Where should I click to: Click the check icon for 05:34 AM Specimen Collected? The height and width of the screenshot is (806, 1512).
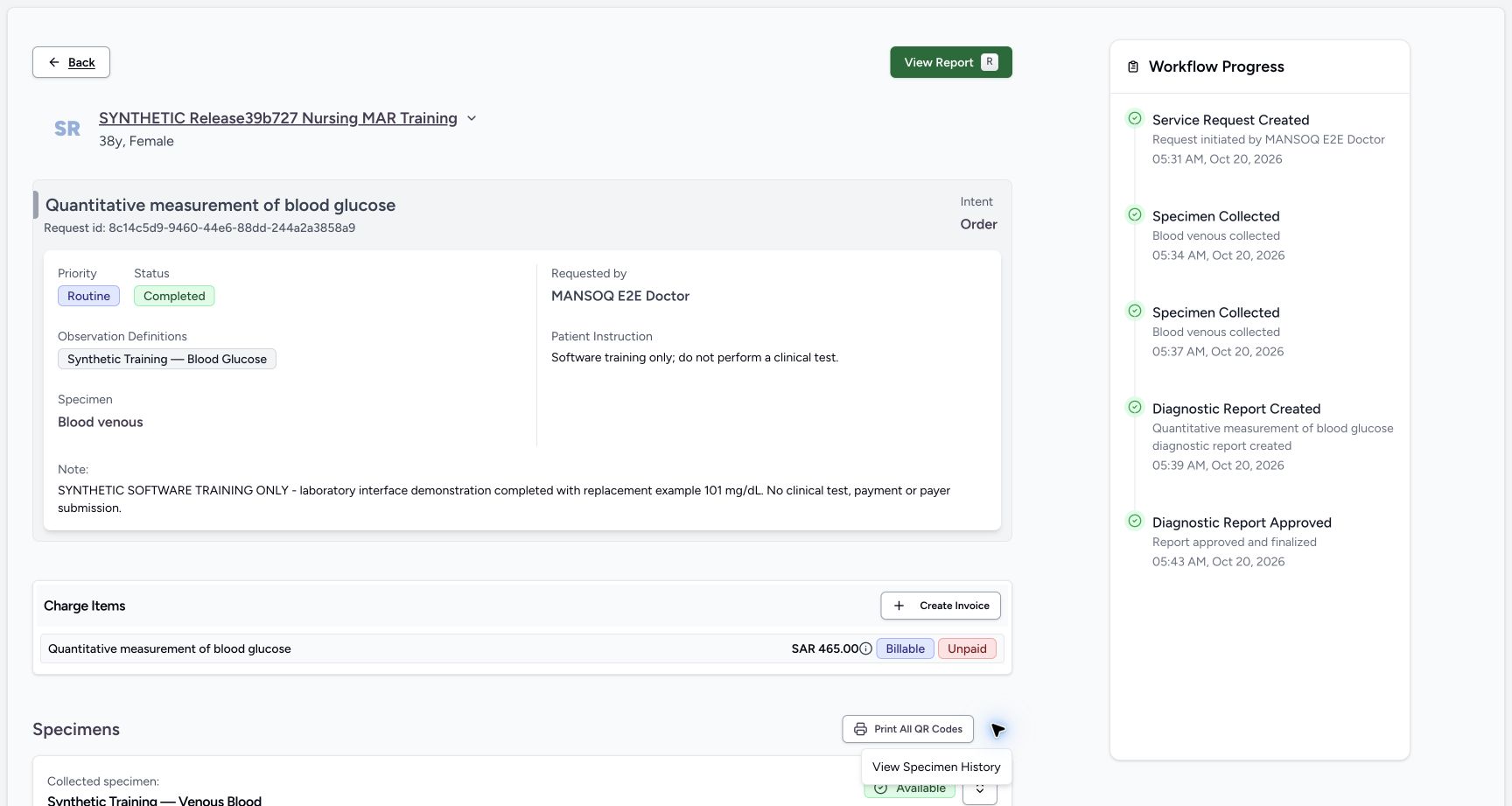click(1135, 214)
